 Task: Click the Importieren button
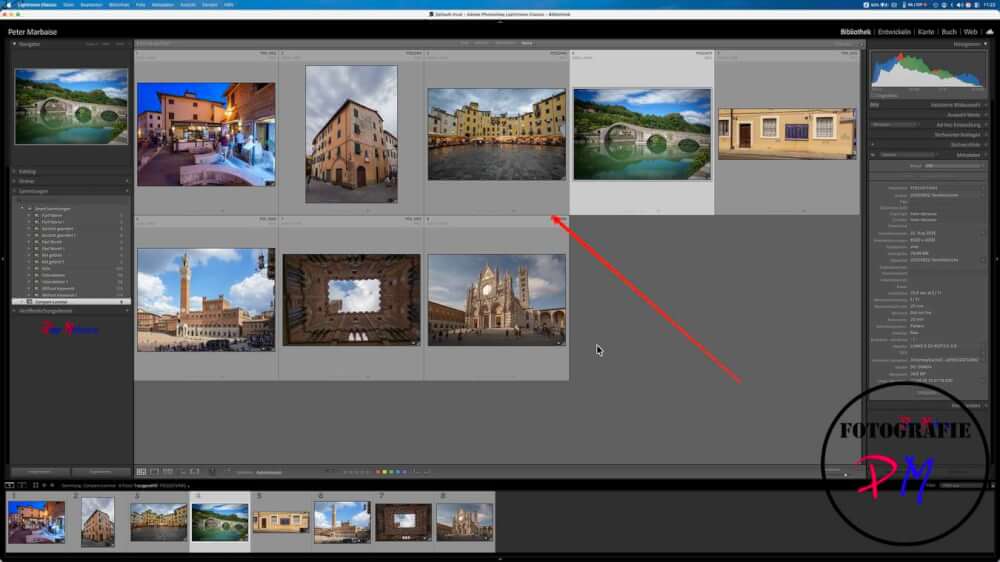click(x=39, y=472)
